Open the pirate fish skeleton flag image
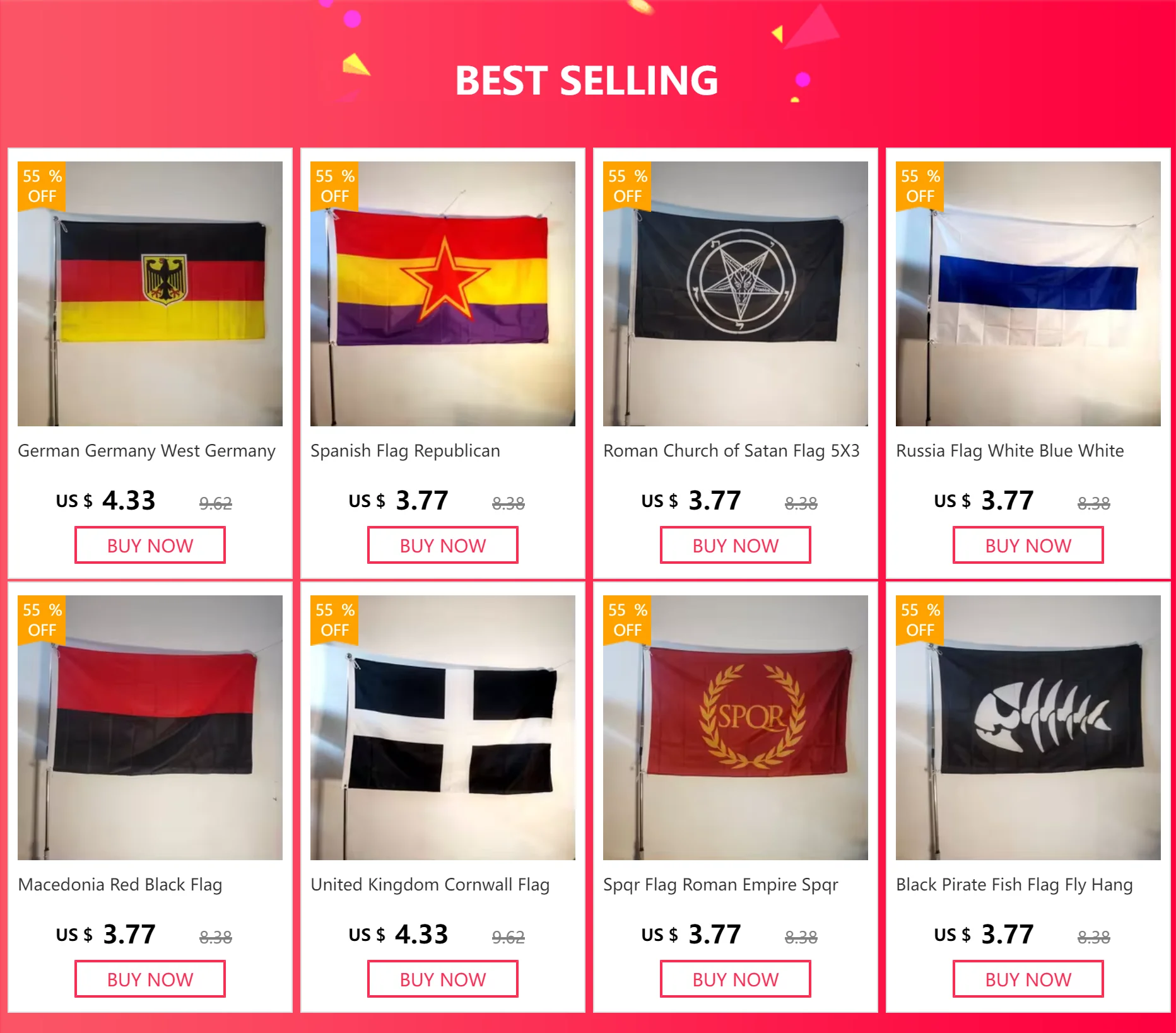The height and width of the screenshot is (1033, 1176). click(x=1028, y=728)
